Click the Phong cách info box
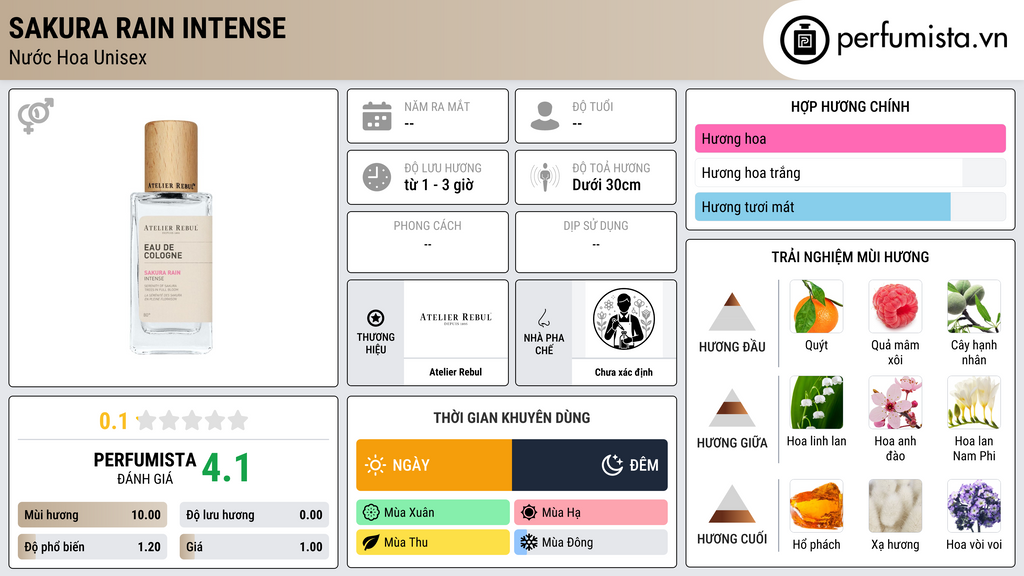Image resolution: width=1024 pixels, height=576 pixels. 428,242
